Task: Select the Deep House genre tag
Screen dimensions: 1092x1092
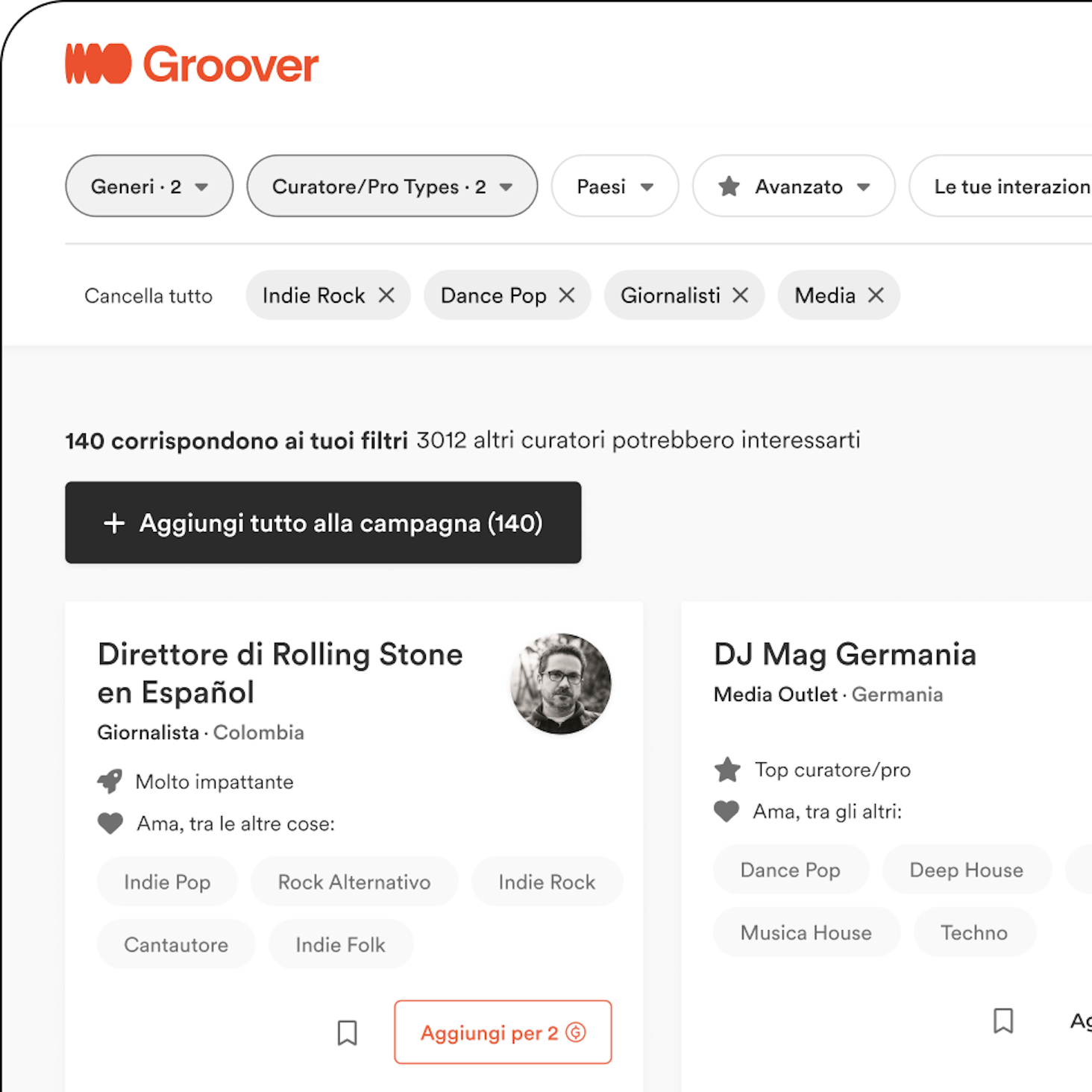Action: point(967,870)
